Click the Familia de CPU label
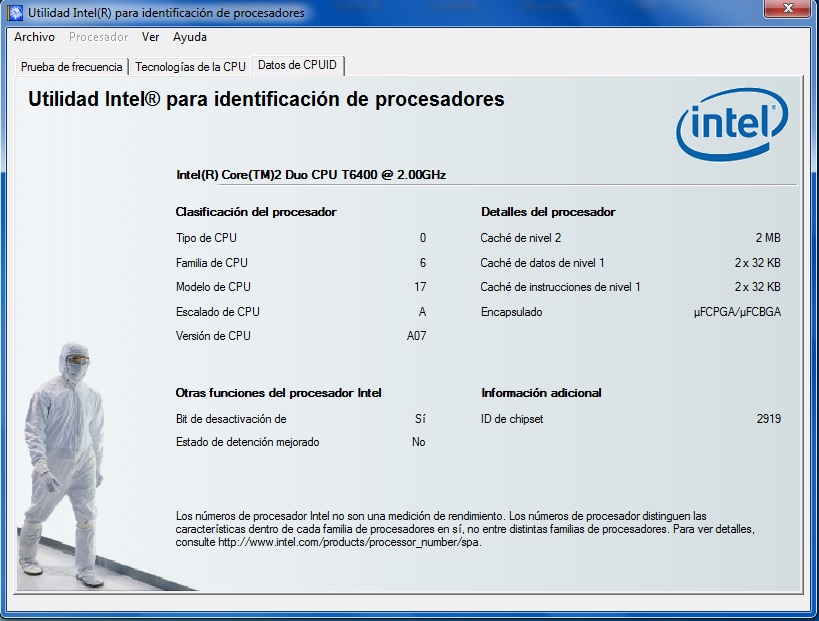This screenshot has height=621, width=819. click(212, 263)
